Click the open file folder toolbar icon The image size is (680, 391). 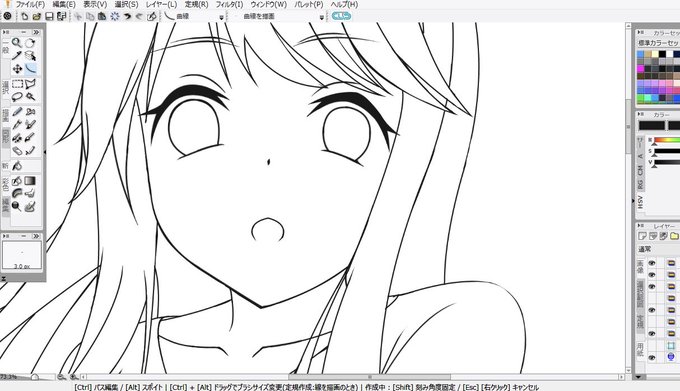pos(36,16)
